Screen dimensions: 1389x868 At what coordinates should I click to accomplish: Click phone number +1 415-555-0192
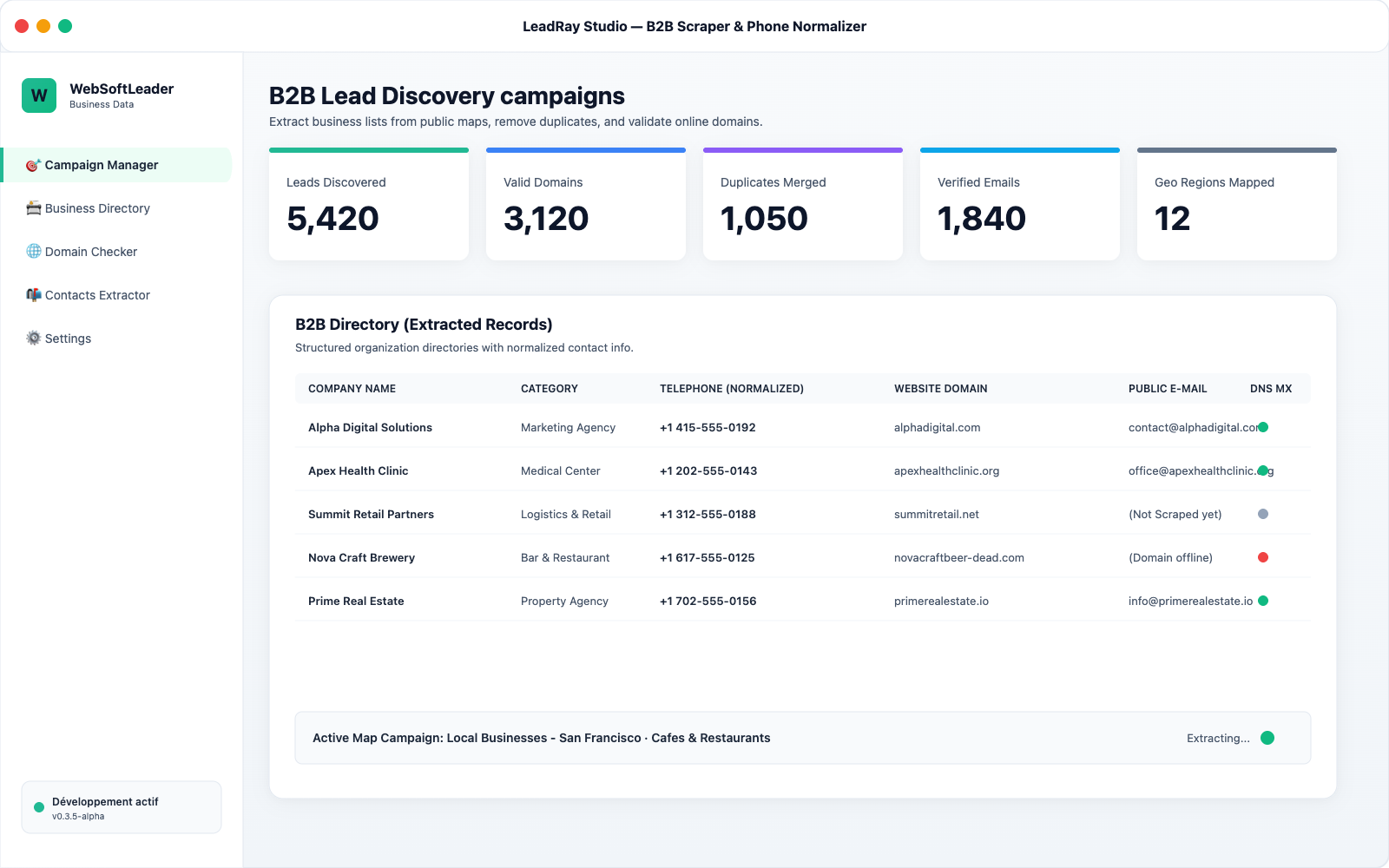708,427
